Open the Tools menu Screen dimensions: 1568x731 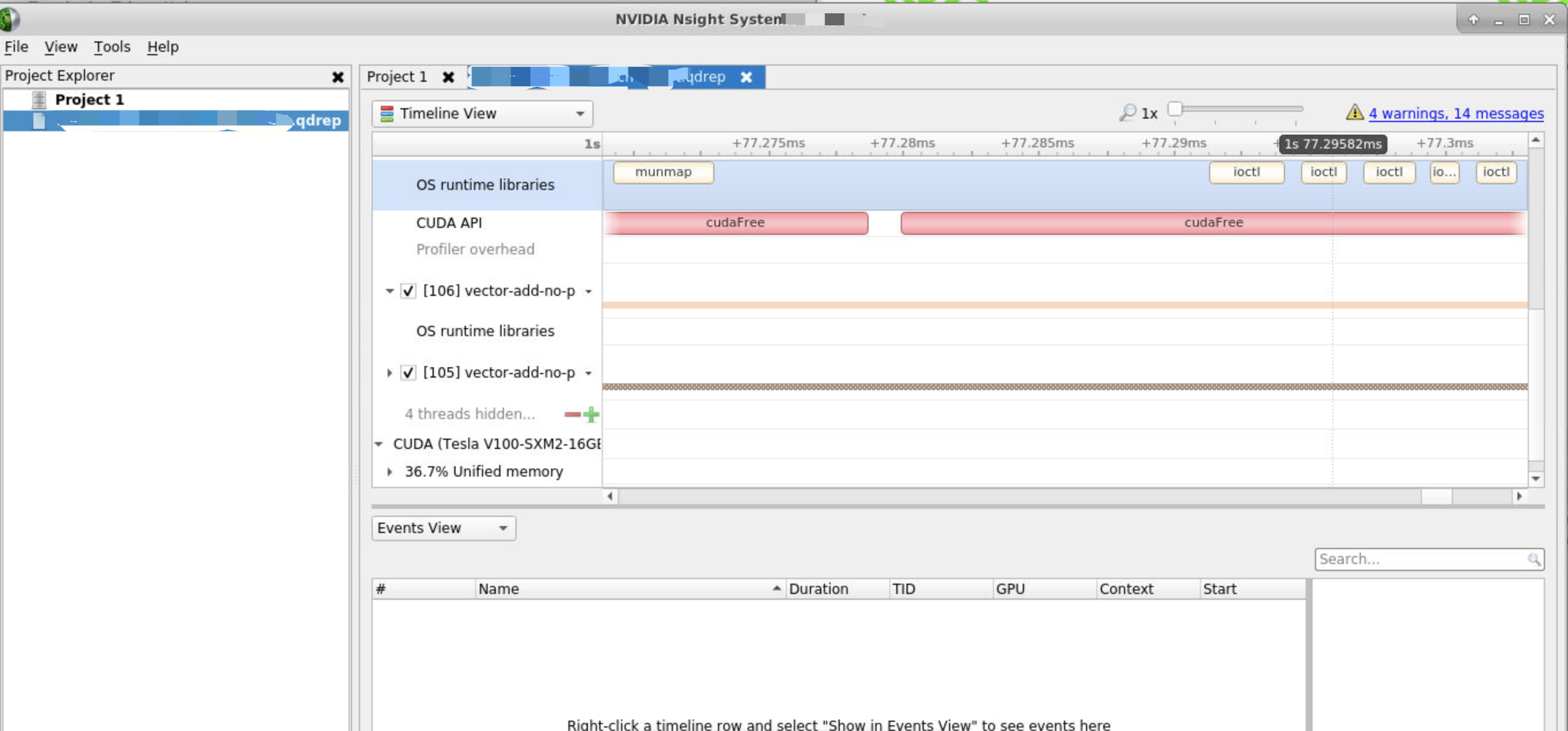(112, 47)
